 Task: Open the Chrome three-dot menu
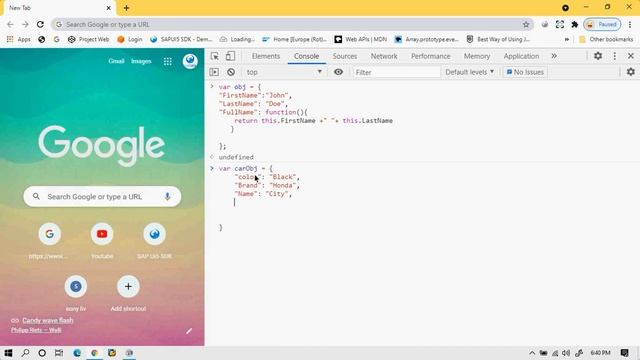click(x=630, y=24)
